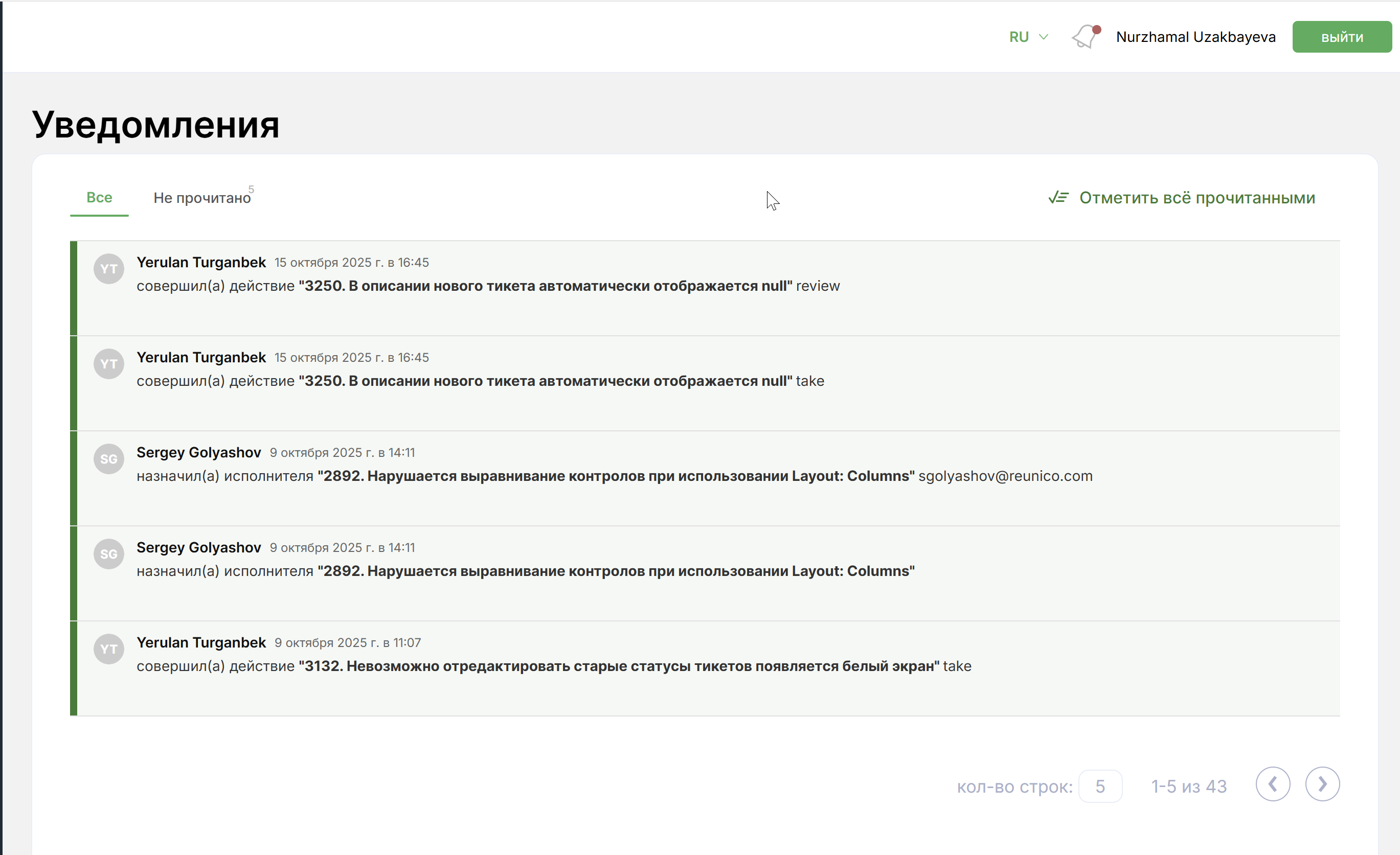Viewport: 1400px width, 855px height.
Task: Open ticket 3250 review notification
Action: (545, 286)
